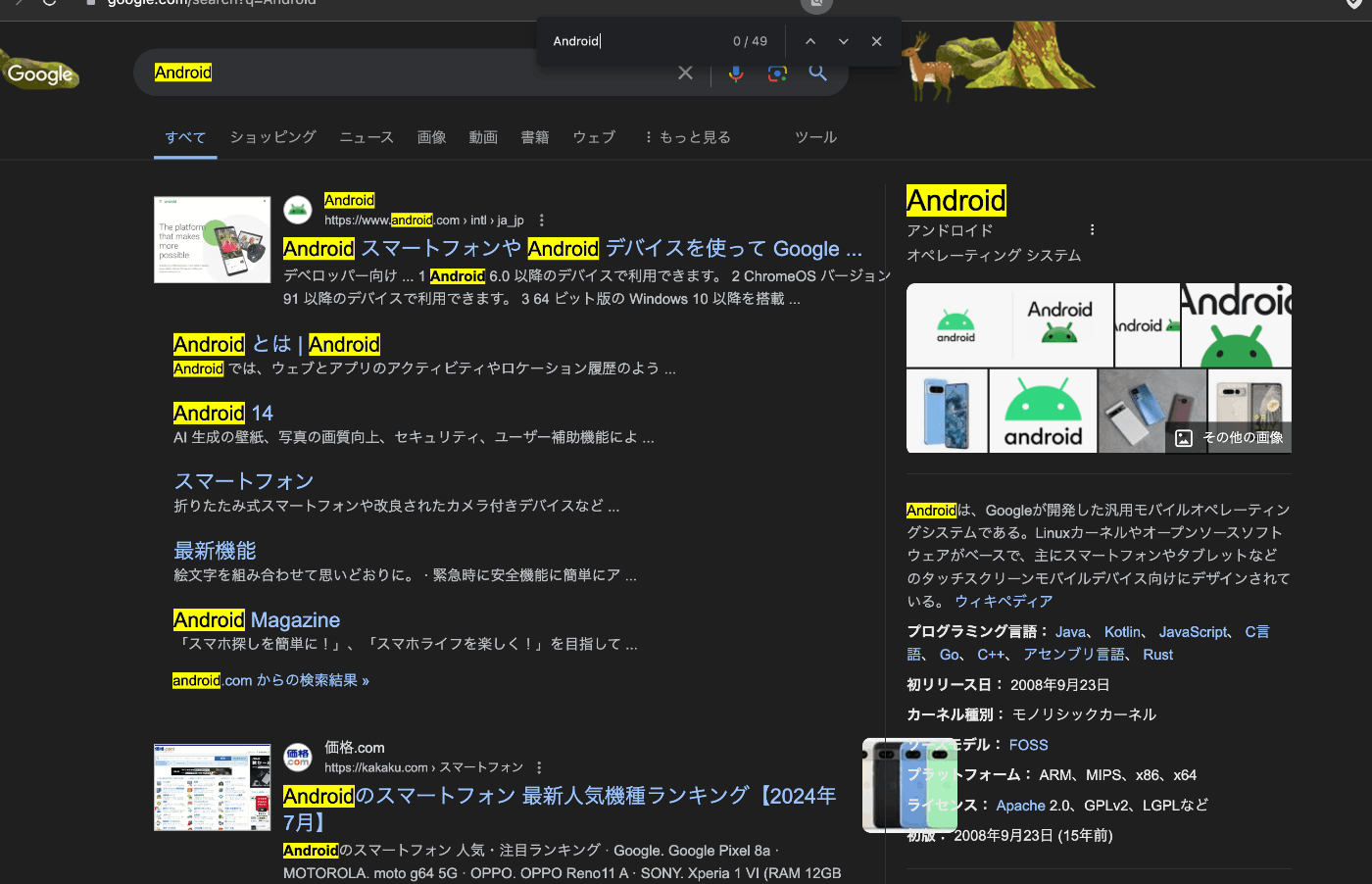This screenshot has height=884, width=1372.
Task: Click the android.com result thumbnail
Action: click(x=212, y=240)
